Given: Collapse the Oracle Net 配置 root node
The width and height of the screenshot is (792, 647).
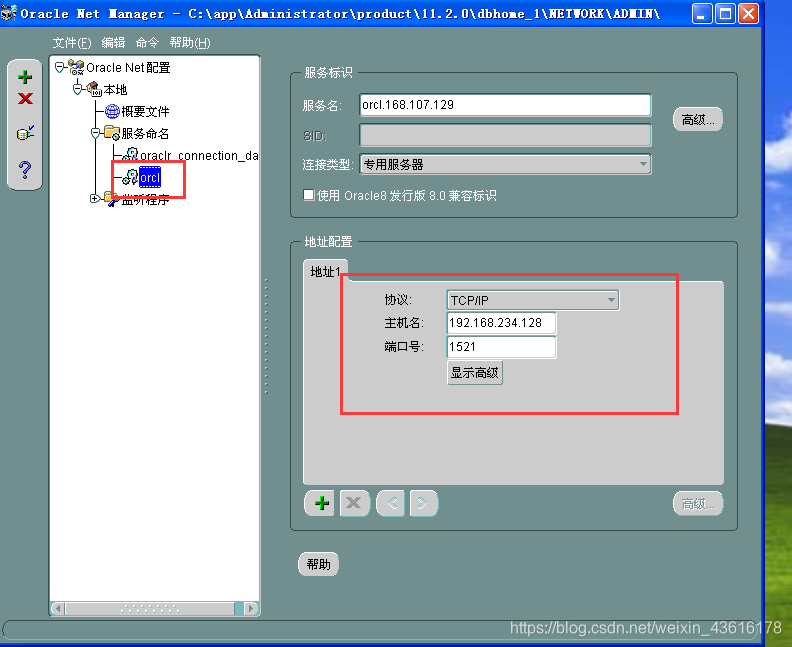Looking at the screenshot, I should click(60, 67).
